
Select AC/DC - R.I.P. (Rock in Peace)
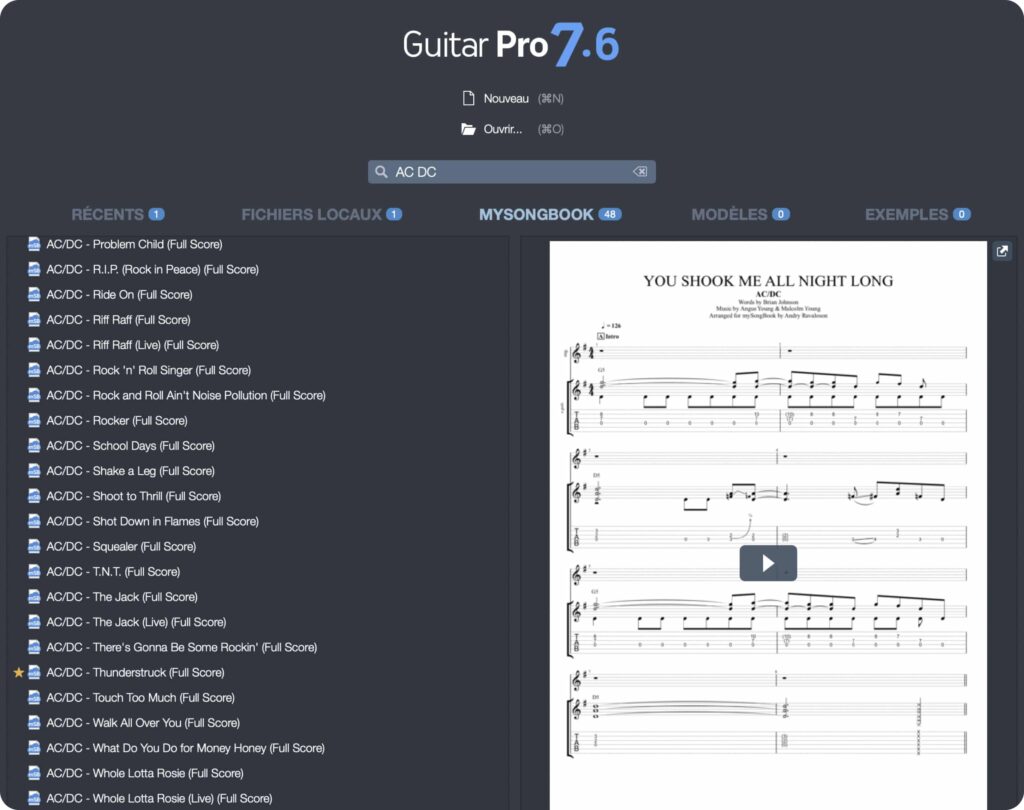tap(152, 269)
